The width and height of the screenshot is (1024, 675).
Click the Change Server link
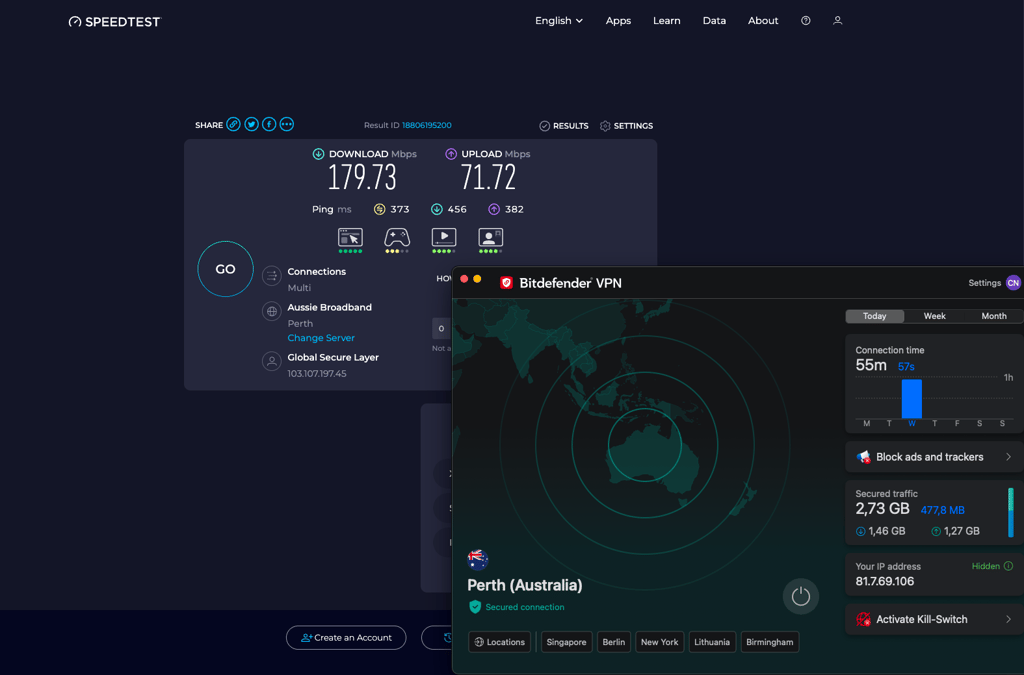(x=321, y=338)
